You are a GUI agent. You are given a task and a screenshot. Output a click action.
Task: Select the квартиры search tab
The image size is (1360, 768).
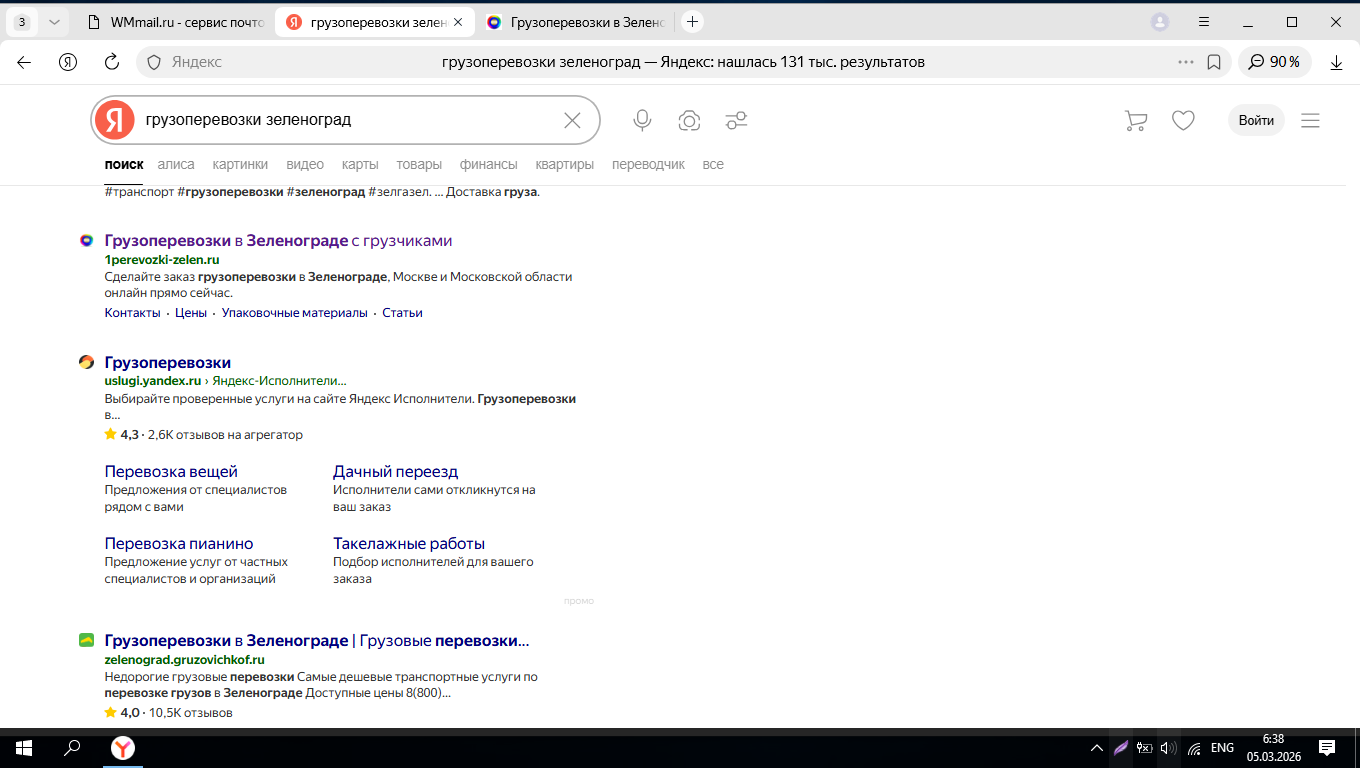pos(565,164)
